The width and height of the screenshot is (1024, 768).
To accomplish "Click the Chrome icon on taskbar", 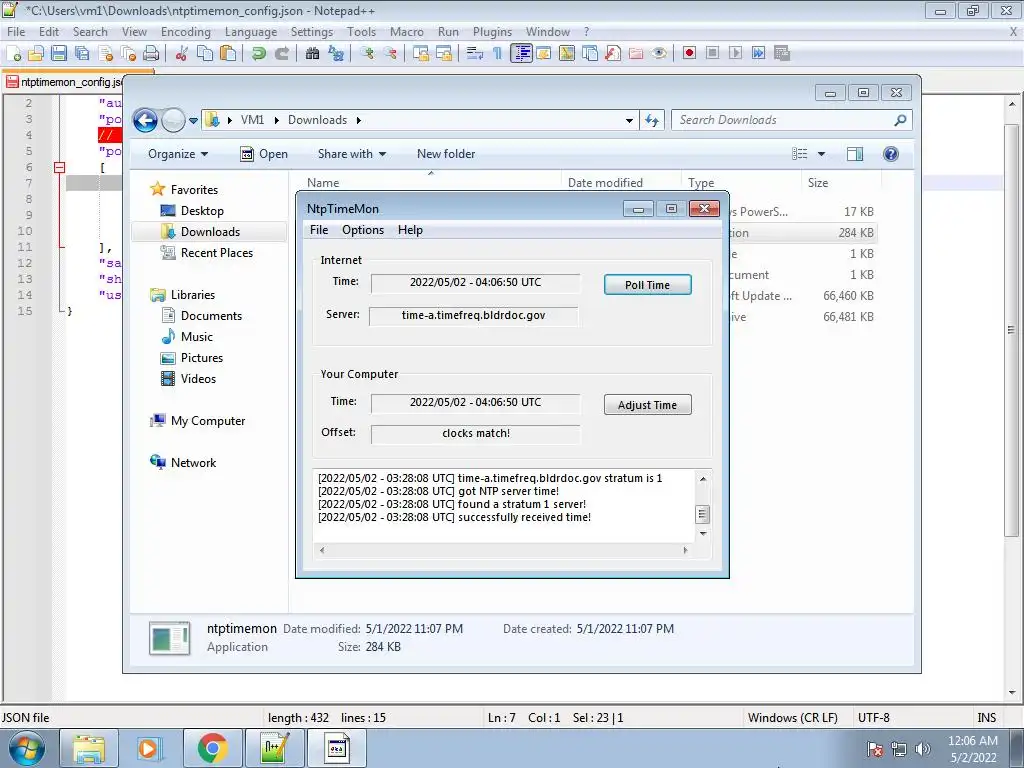I will [212, 748].
